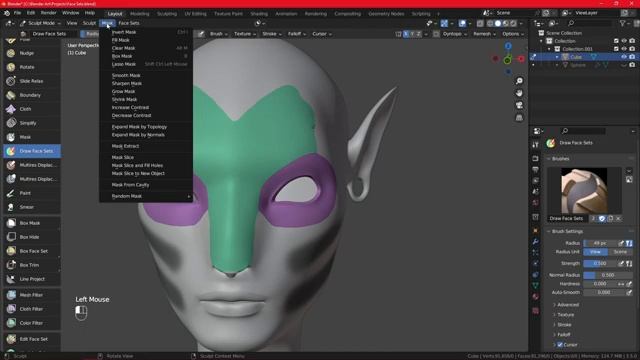This screenshot has height=360, width=640.
Task: Select the Box Face Set tool
Action: pos(32,251)
